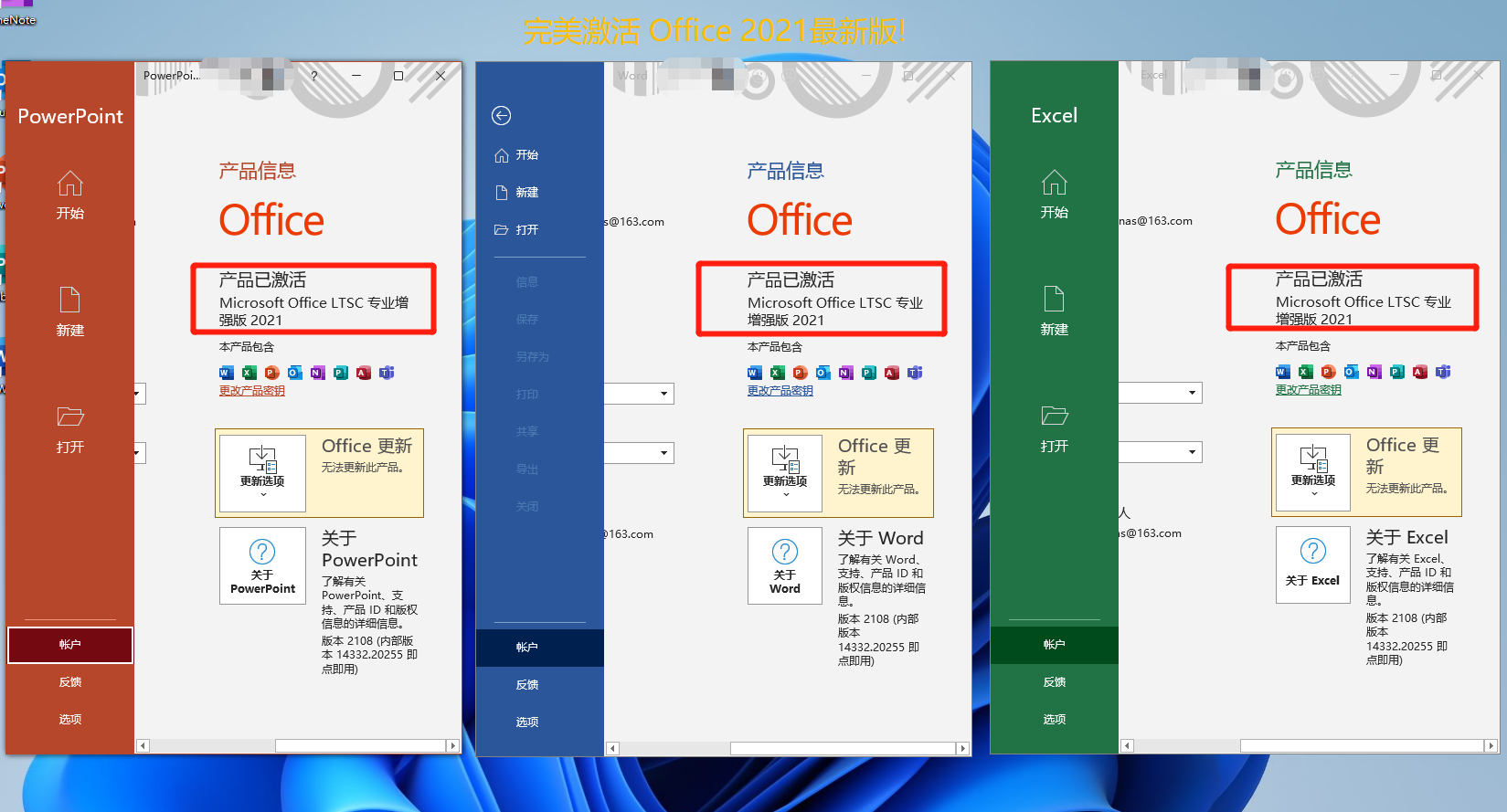Select Account (帐户) in Excel sidebar
Viewport: 1507px width, 812px height.
pos(1054,645)
